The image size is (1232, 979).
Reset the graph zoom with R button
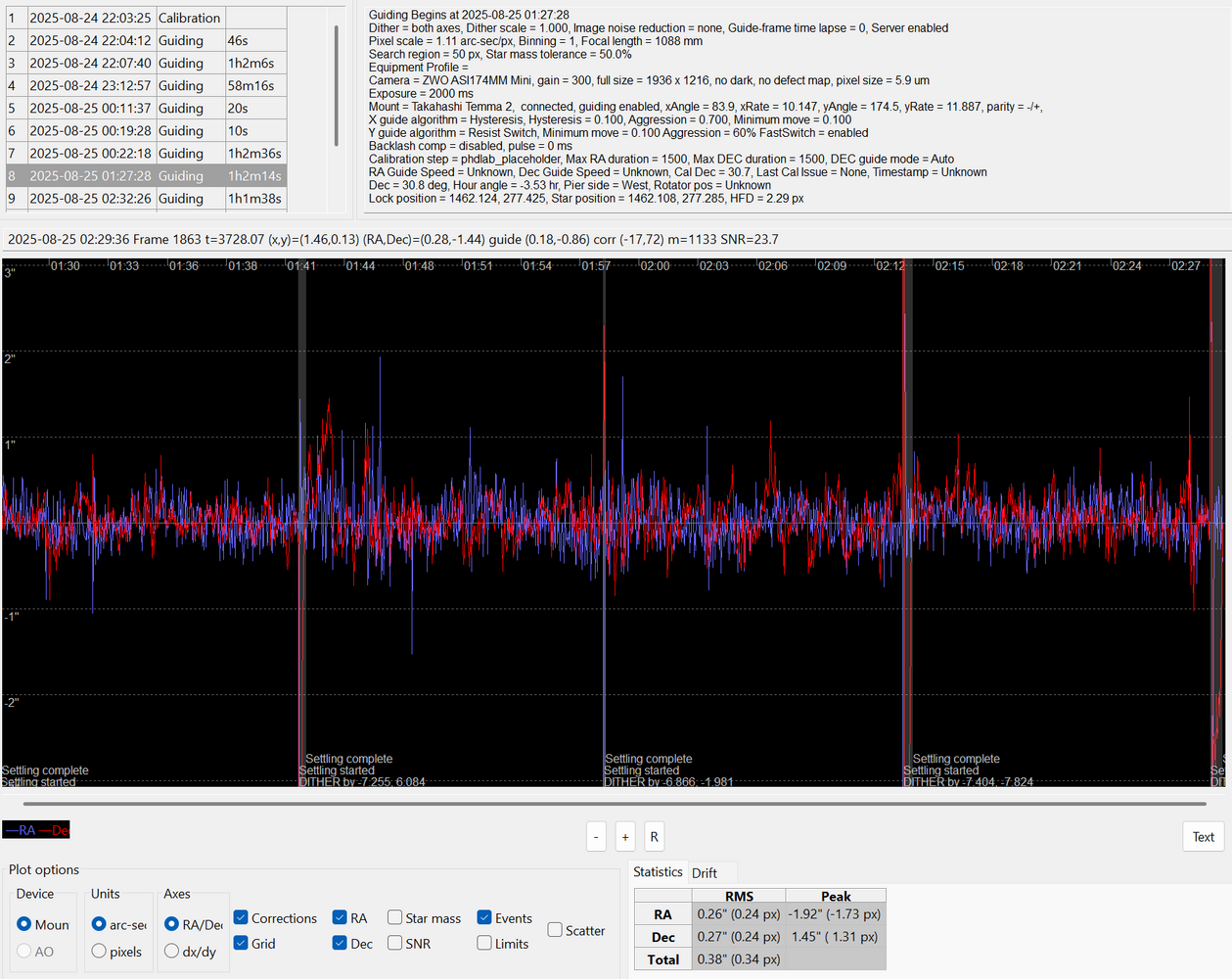click(655, 837)
